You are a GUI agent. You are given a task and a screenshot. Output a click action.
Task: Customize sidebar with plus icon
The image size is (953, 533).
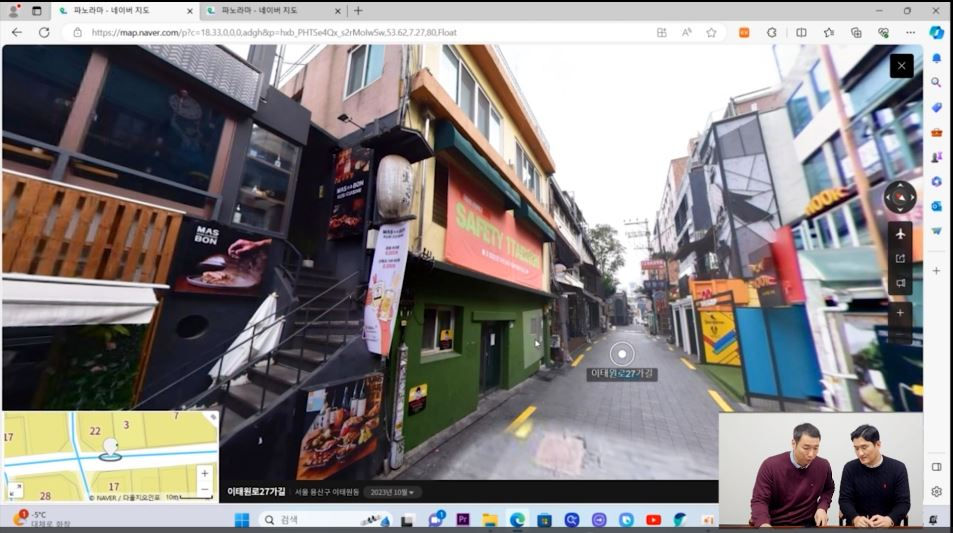click(x=937, y=270)
